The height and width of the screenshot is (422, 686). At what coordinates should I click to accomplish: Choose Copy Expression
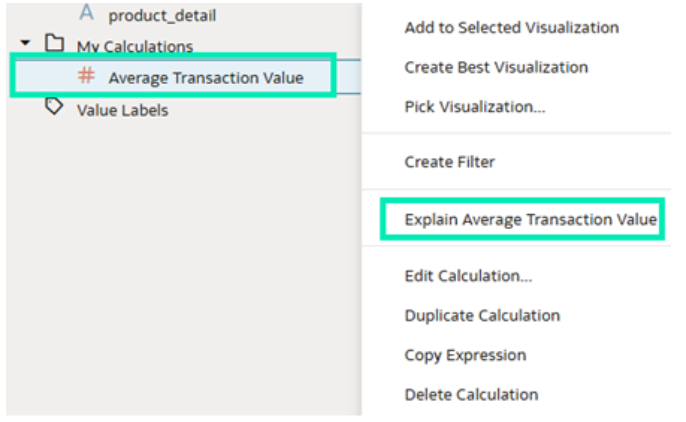click(465, 355)
